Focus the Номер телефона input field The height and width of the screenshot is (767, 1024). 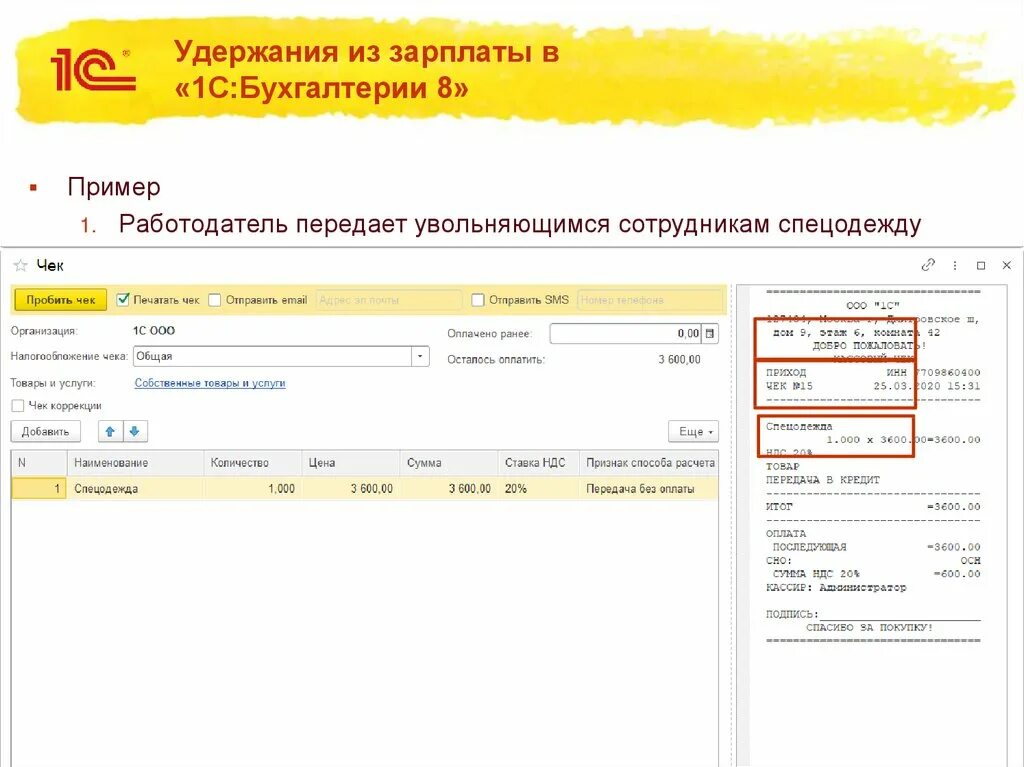click(650, 300)
